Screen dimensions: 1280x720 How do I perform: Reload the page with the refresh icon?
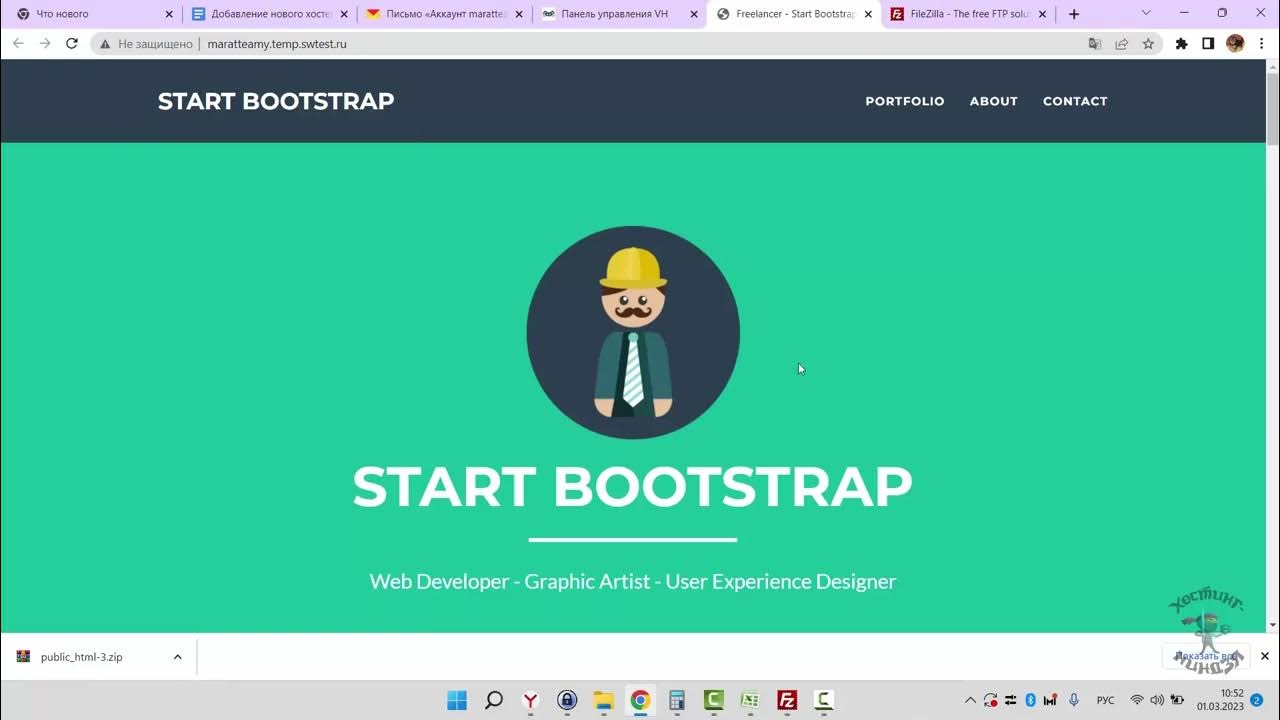point(71,44)
